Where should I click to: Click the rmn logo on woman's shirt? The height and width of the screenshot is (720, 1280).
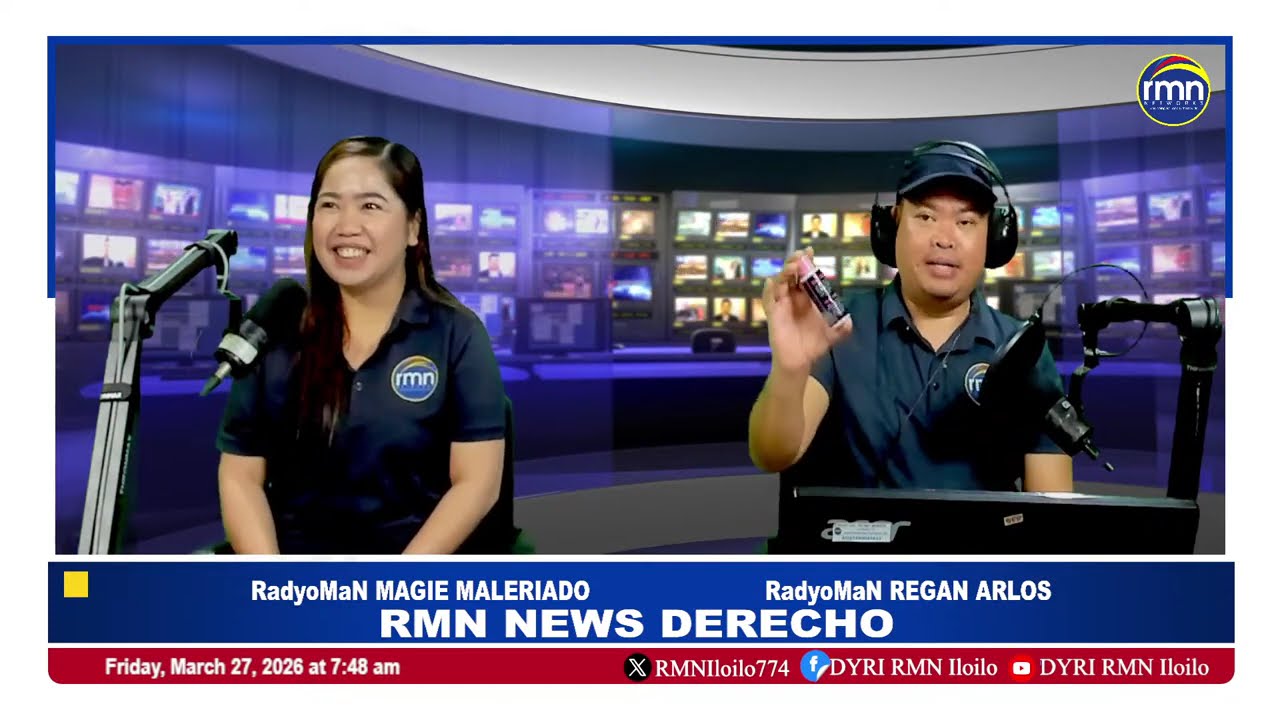[x=414, y=379]
